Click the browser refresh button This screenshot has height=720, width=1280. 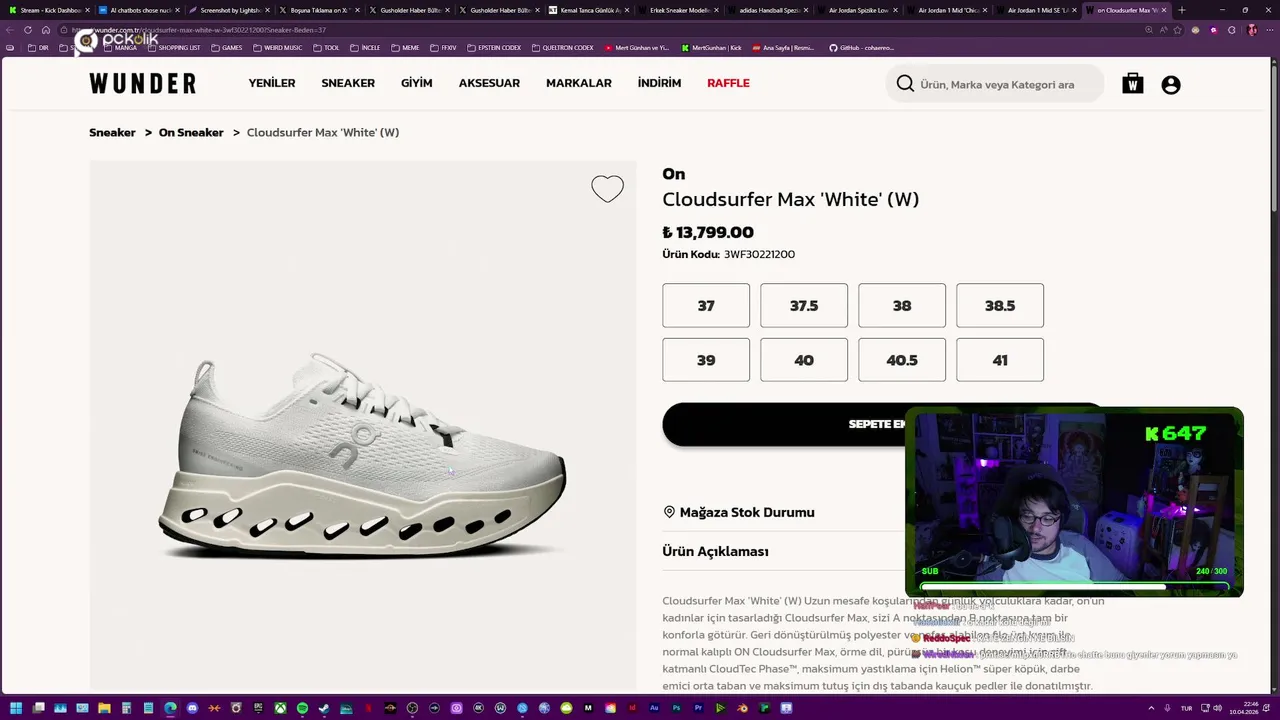click(27, 30)
